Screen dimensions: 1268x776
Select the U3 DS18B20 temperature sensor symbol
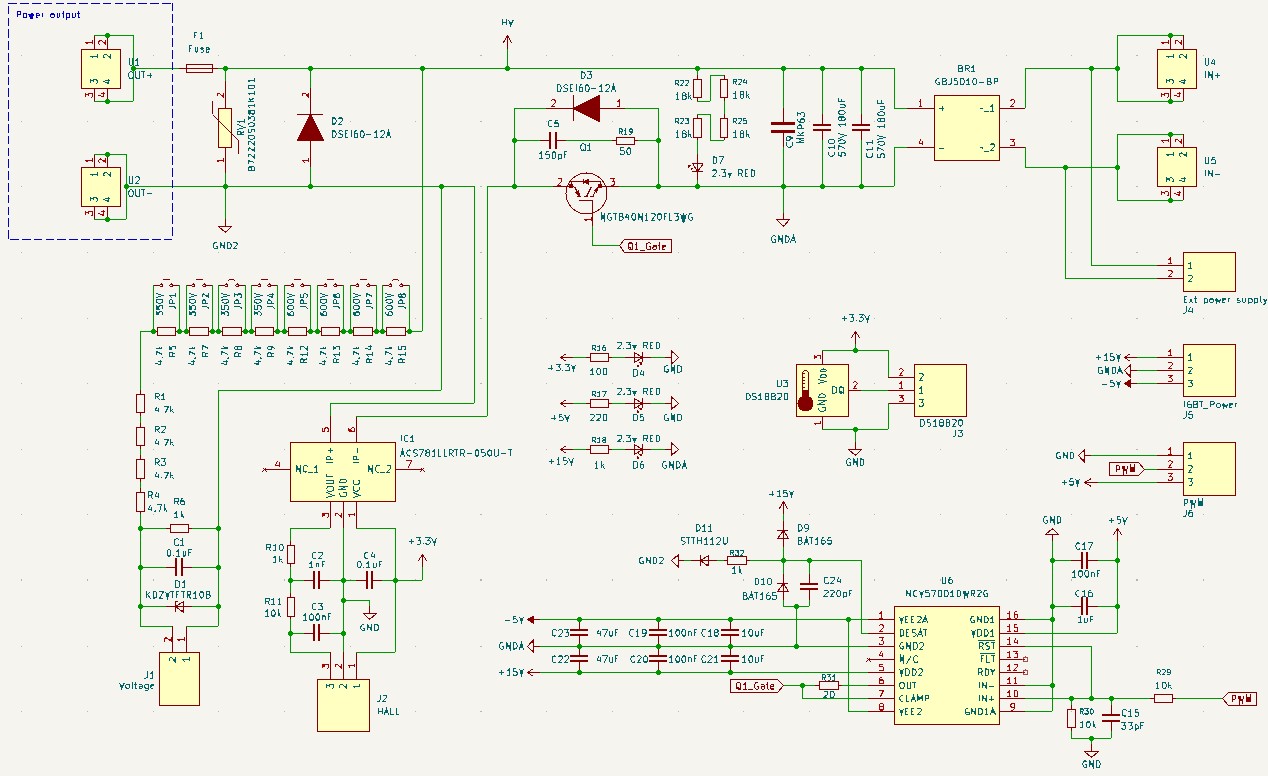click(x=824, y=390)
